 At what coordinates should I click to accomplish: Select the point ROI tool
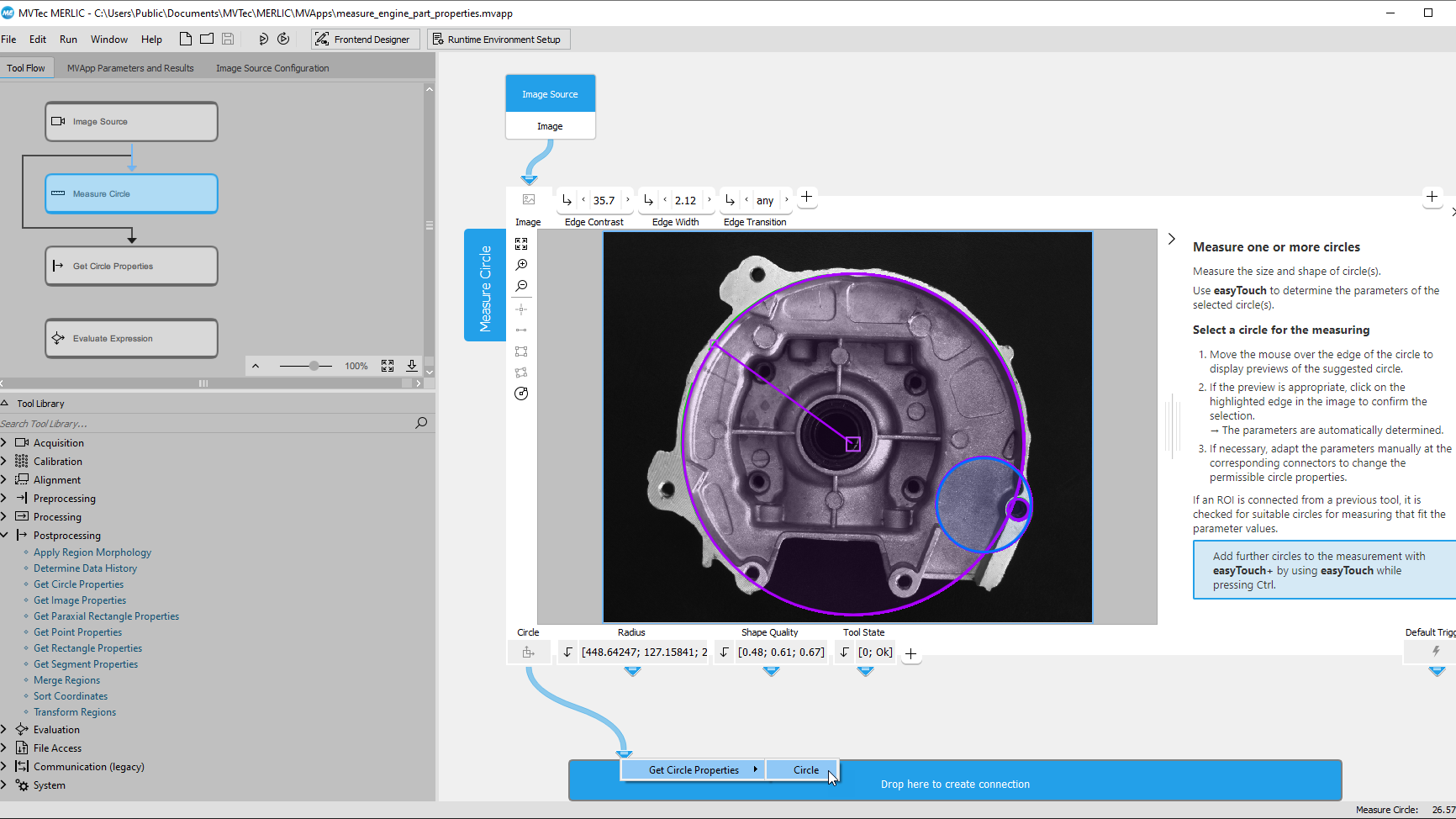coord(521,309)
